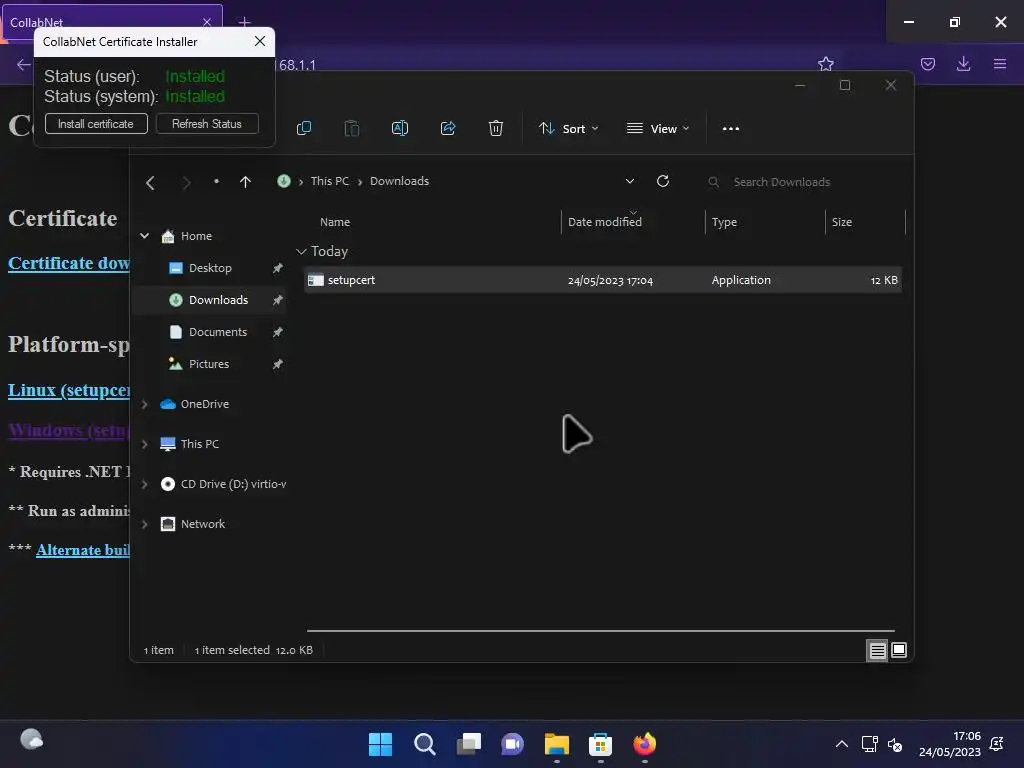
Task: Open Pictures in the navigation pane
Action: pyautogui.click(x=208, y=364)
